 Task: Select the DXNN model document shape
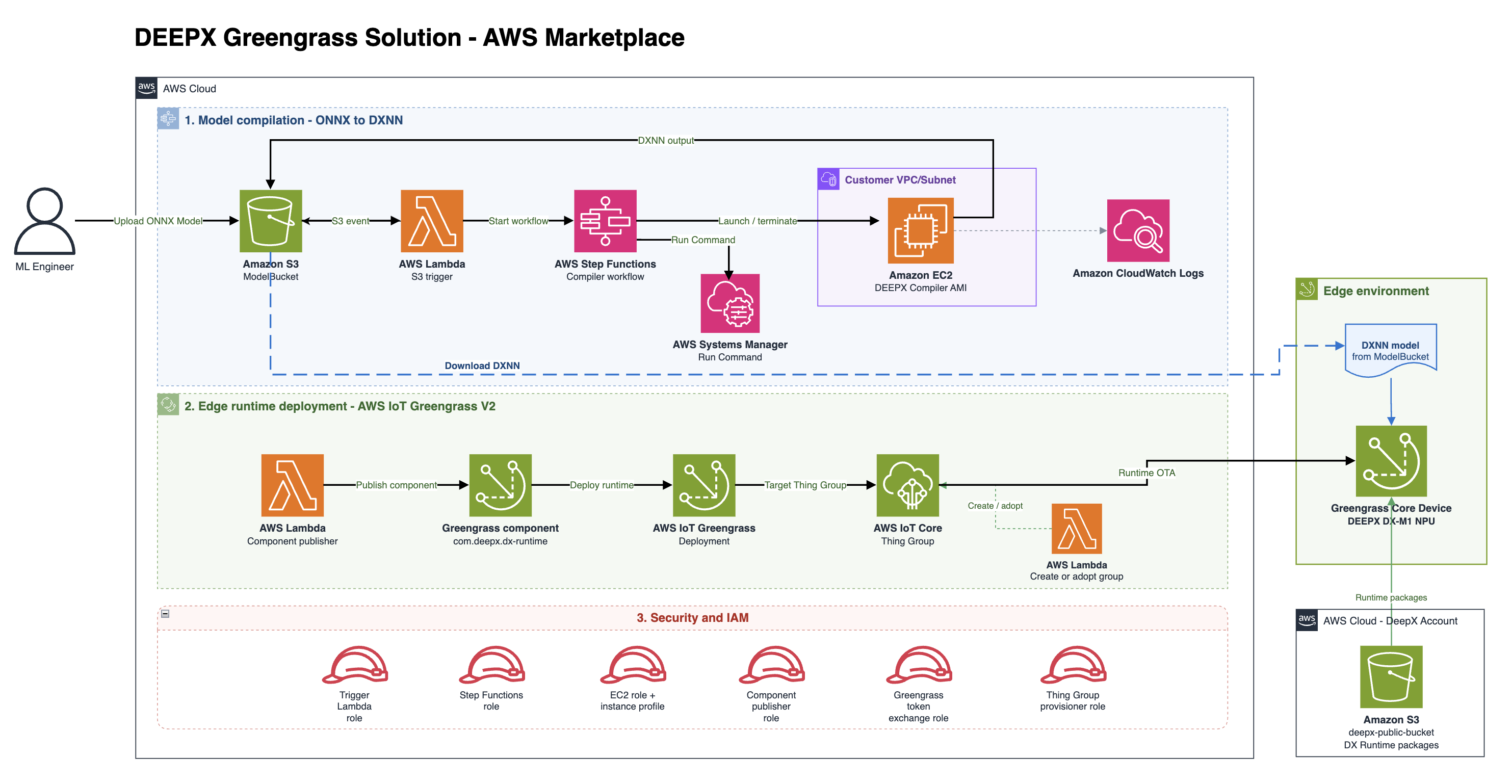(x=1391, y=350)
